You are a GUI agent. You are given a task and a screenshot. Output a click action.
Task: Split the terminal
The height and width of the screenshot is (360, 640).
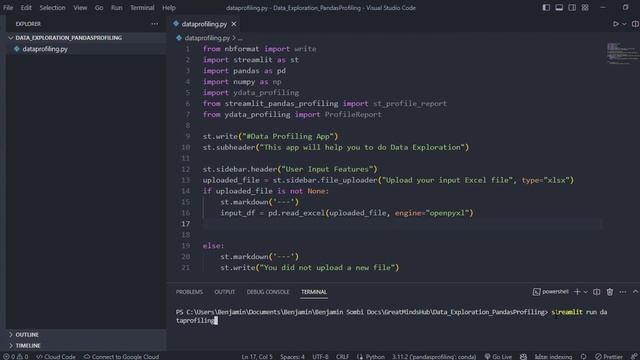597,291
